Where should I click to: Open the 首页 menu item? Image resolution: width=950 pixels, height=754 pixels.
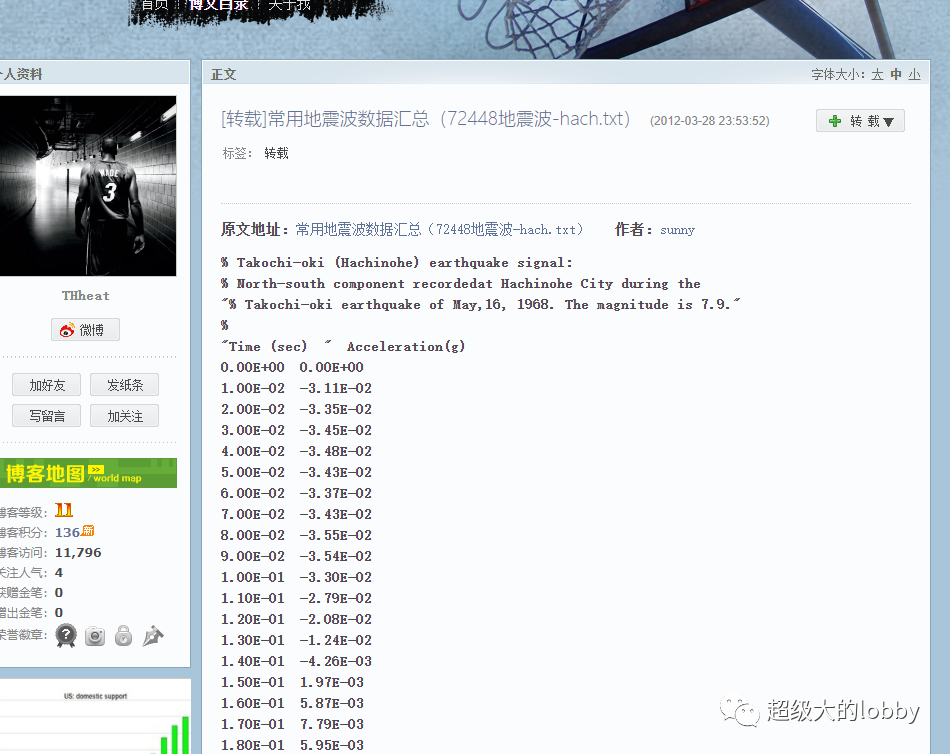click(x=153, y=5)
